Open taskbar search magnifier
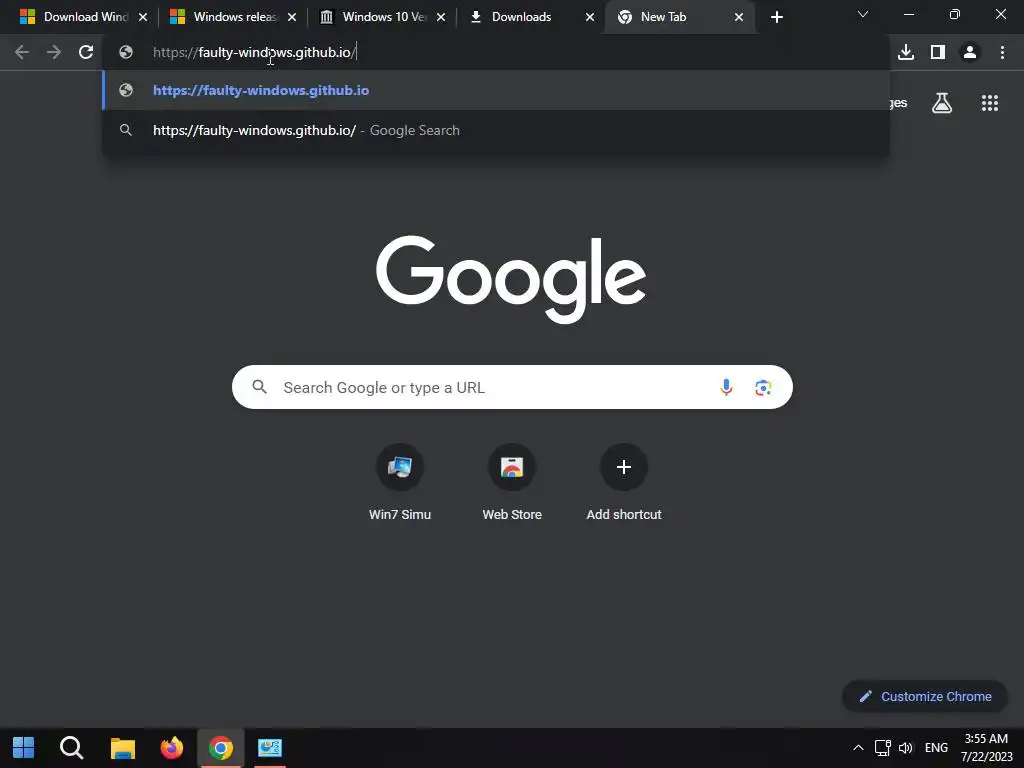Viewport: 1024px width, 768px height. [72, 748]
